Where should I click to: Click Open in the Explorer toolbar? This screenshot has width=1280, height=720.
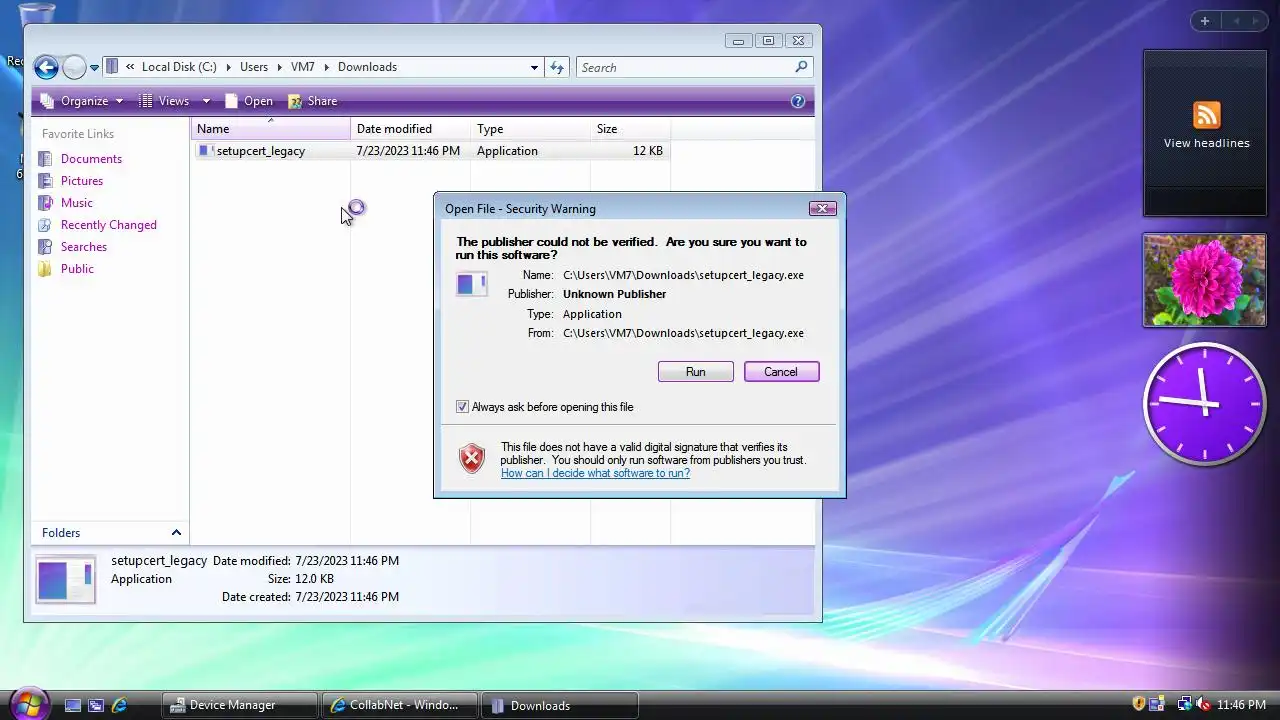tap(249, 101)
